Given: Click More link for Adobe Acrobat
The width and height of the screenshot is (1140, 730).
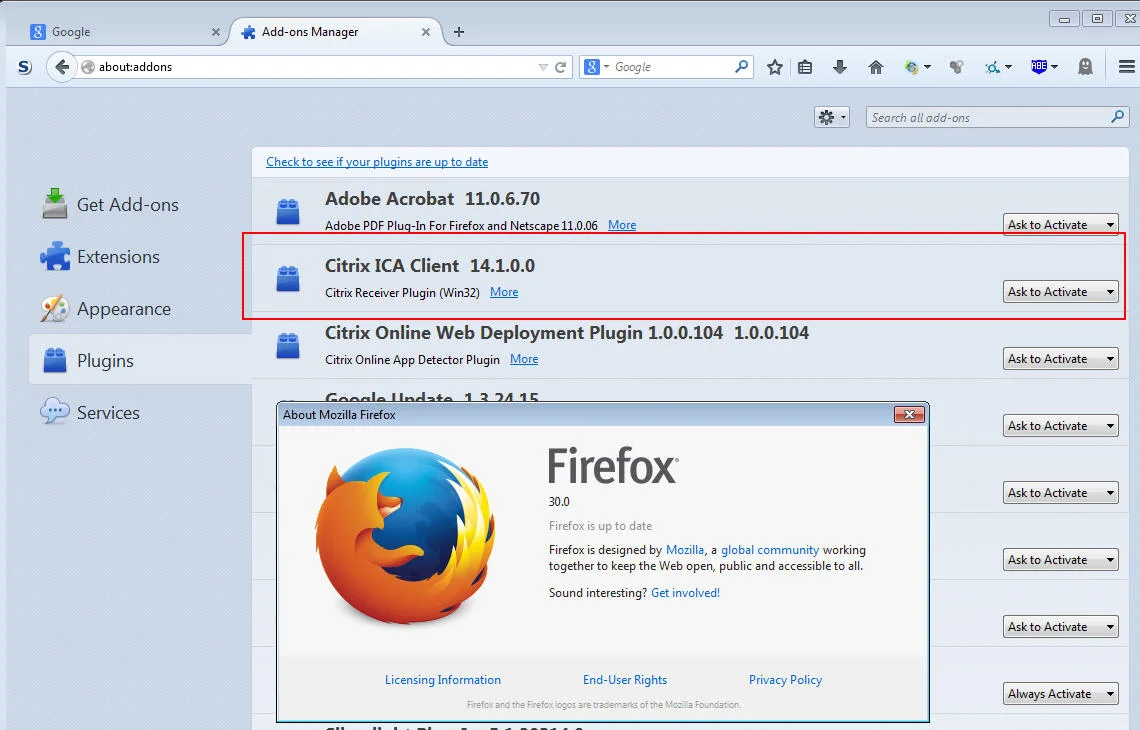Looking at the screenshot, I should pyautogui.click(x=622, y=225).
